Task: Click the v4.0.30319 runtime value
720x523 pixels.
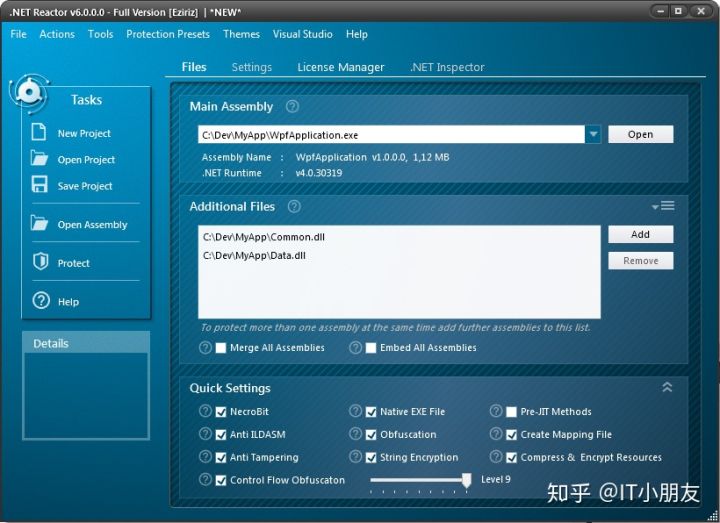Action: [x=319, y=173]
